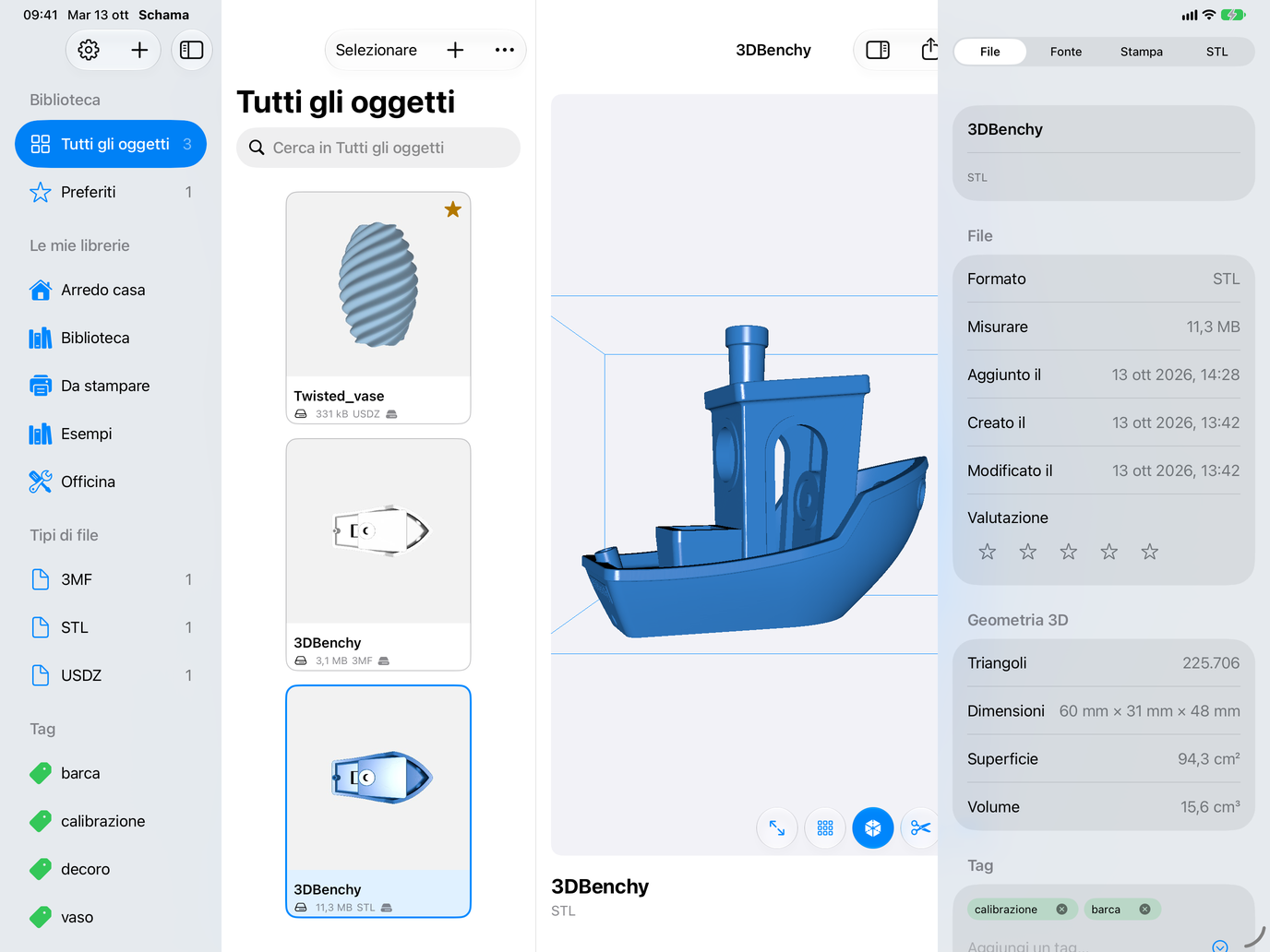
Task: Click the grid icon in viewer toolbar
Action: point(825,828)
